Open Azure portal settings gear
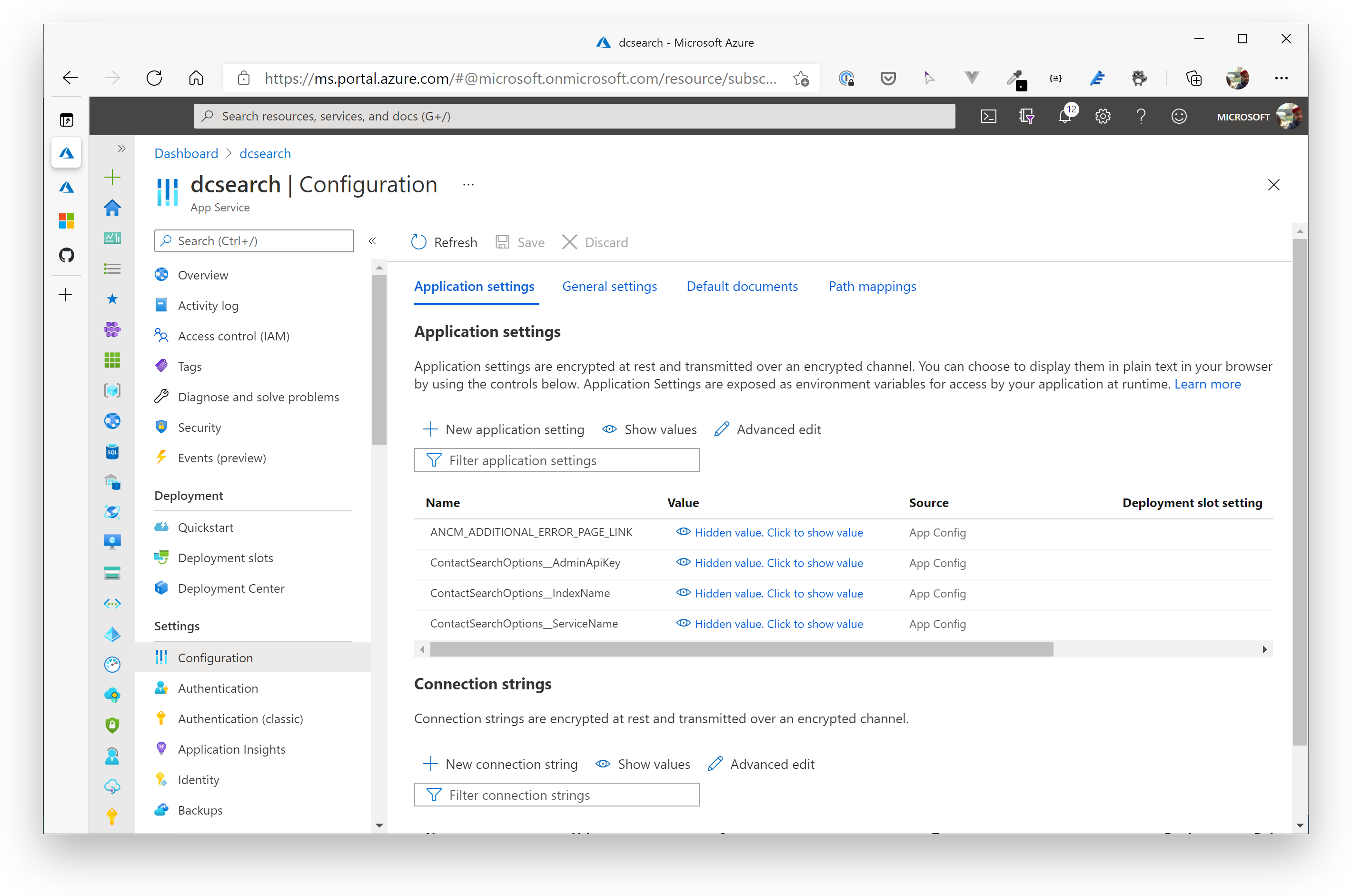 [1102, 116]
